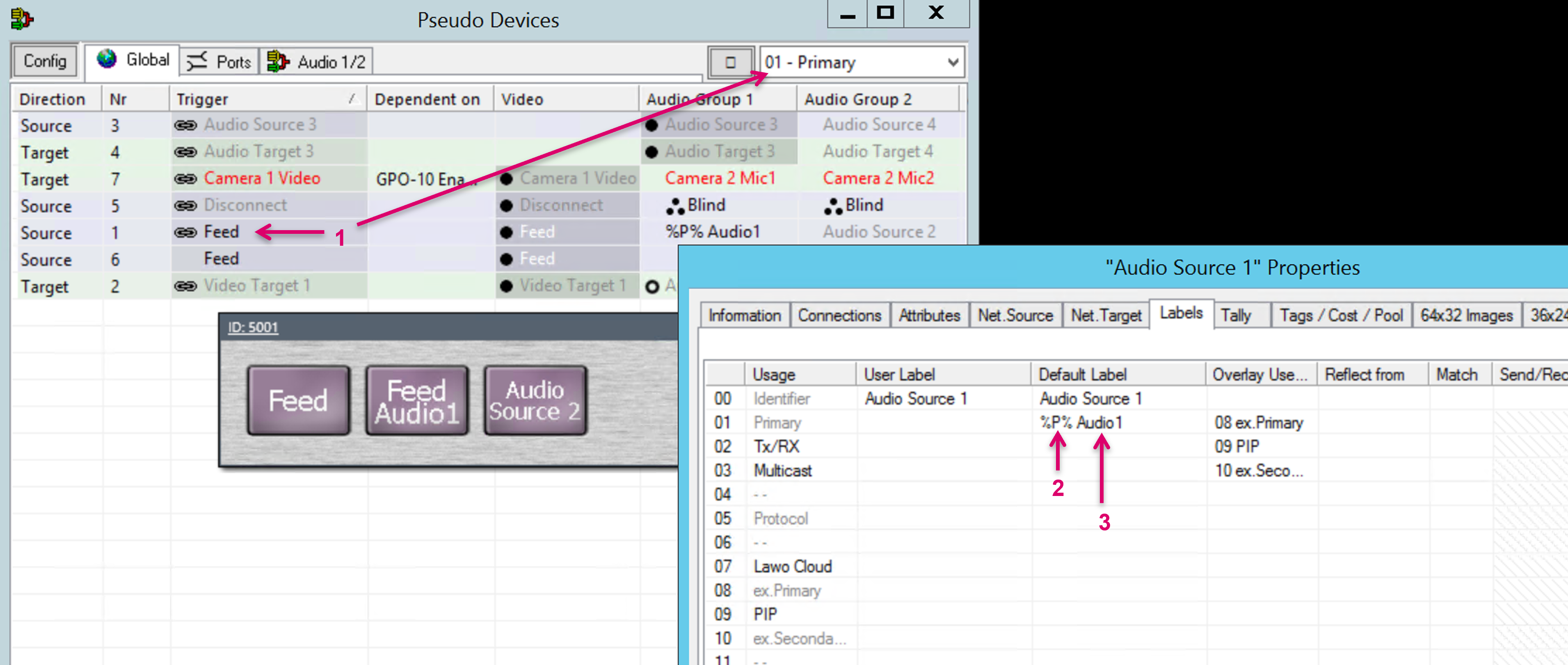Click the ID: 5001 link
This screenshot has width=1568, height=665.
tap(253, 327)
